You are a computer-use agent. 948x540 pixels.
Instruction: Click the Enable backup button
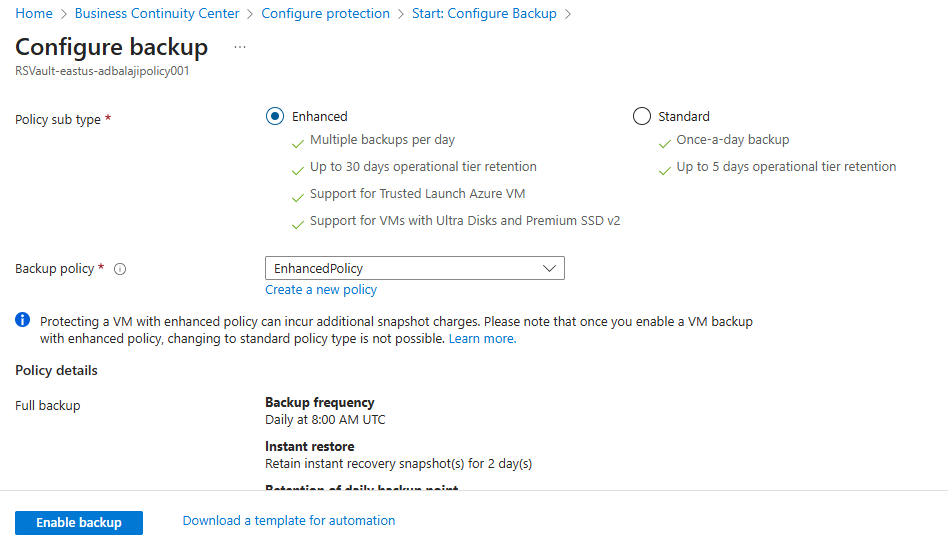point(79,523)
